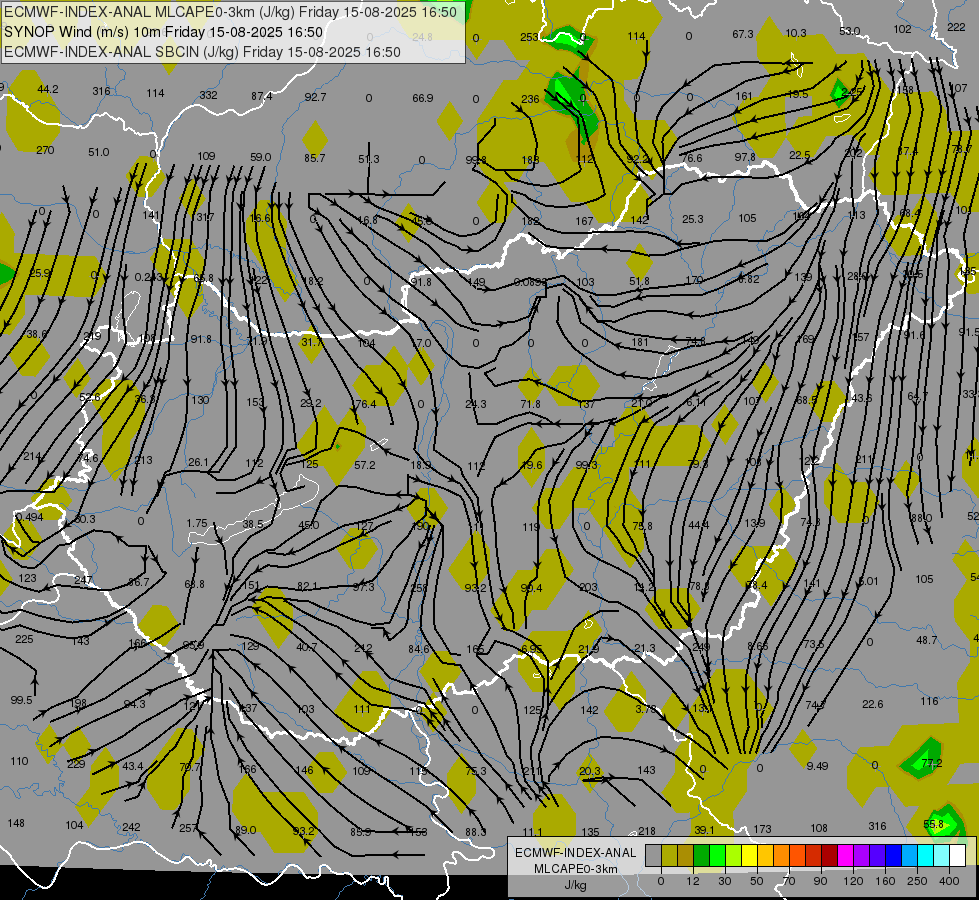Screen dimensions: 979x900
Task: Click the map value 38.5
Action: coord(252,524)
